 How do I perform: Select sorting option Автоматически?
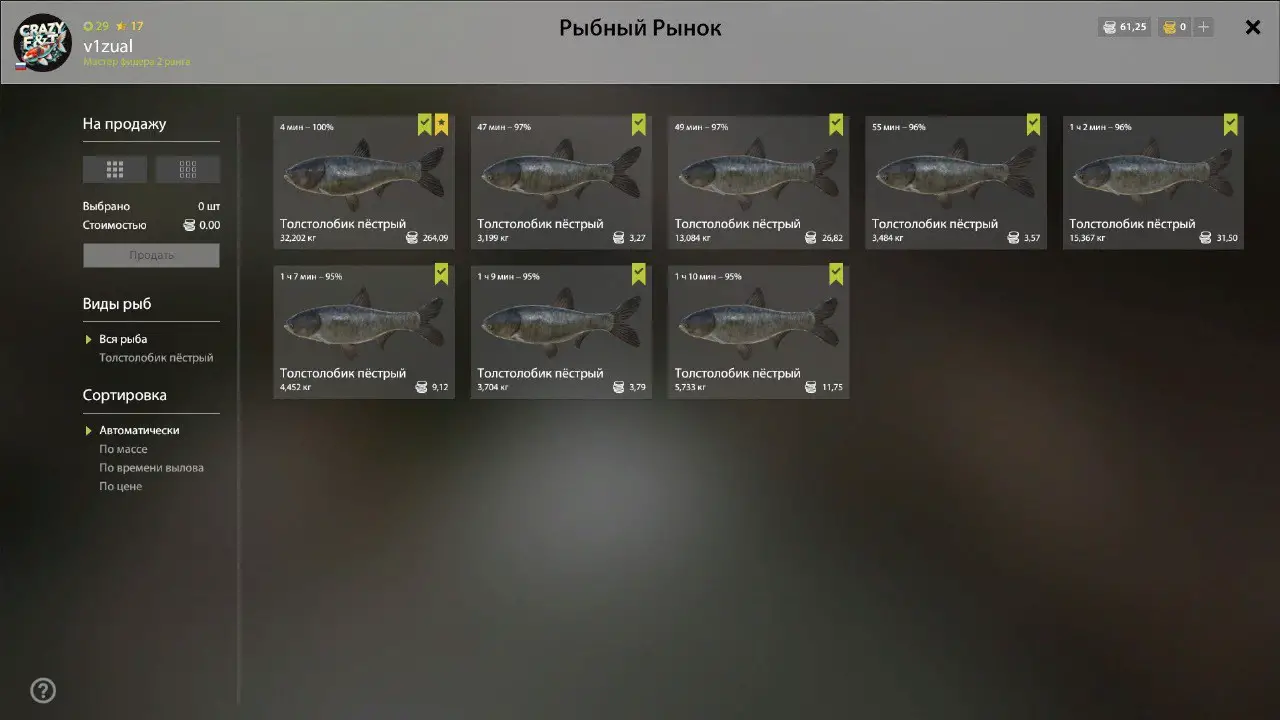[139, 430]
